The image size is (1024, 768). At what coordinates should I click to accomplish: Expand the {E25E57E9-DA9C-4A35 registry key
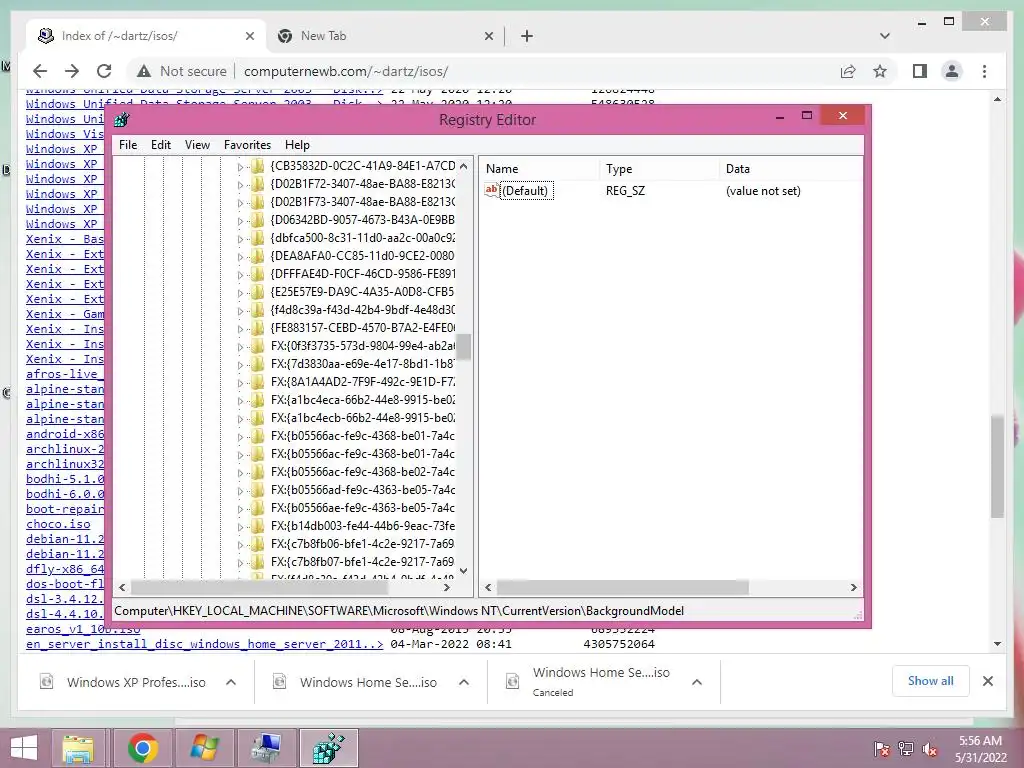[240, 293]
